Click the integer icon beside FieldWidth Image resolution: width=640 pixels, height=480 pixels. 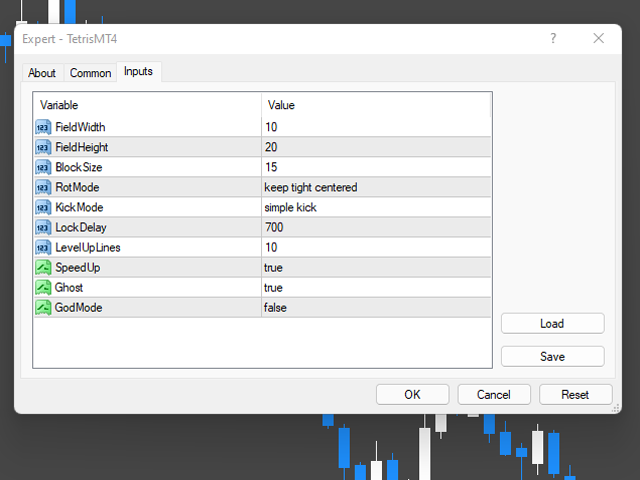pos(43,127)
